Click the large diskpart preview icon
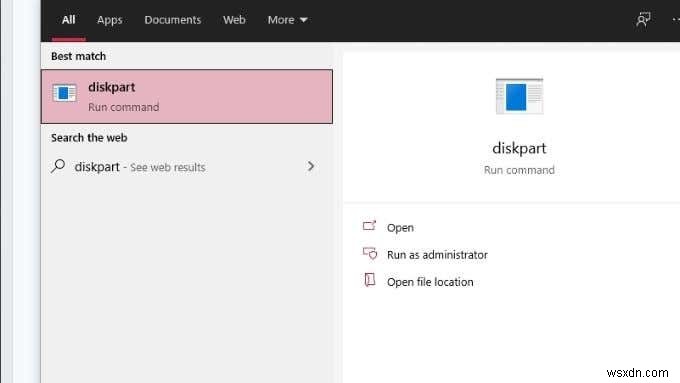680x383 pixels. (519, 96)
